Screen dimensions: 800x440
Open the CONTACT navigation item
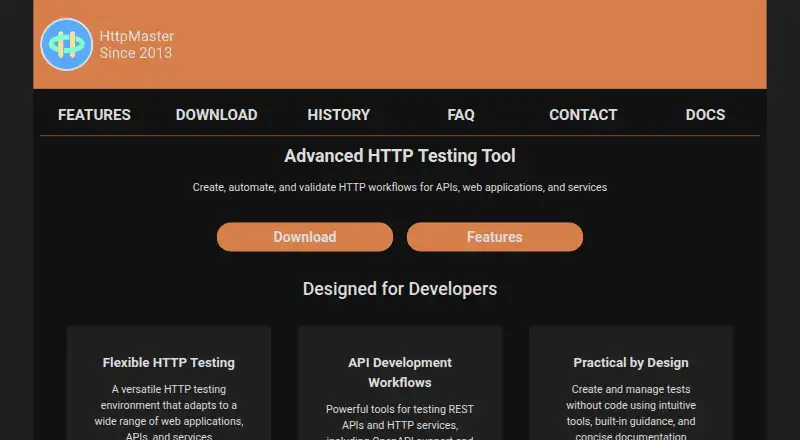(583, 115)
